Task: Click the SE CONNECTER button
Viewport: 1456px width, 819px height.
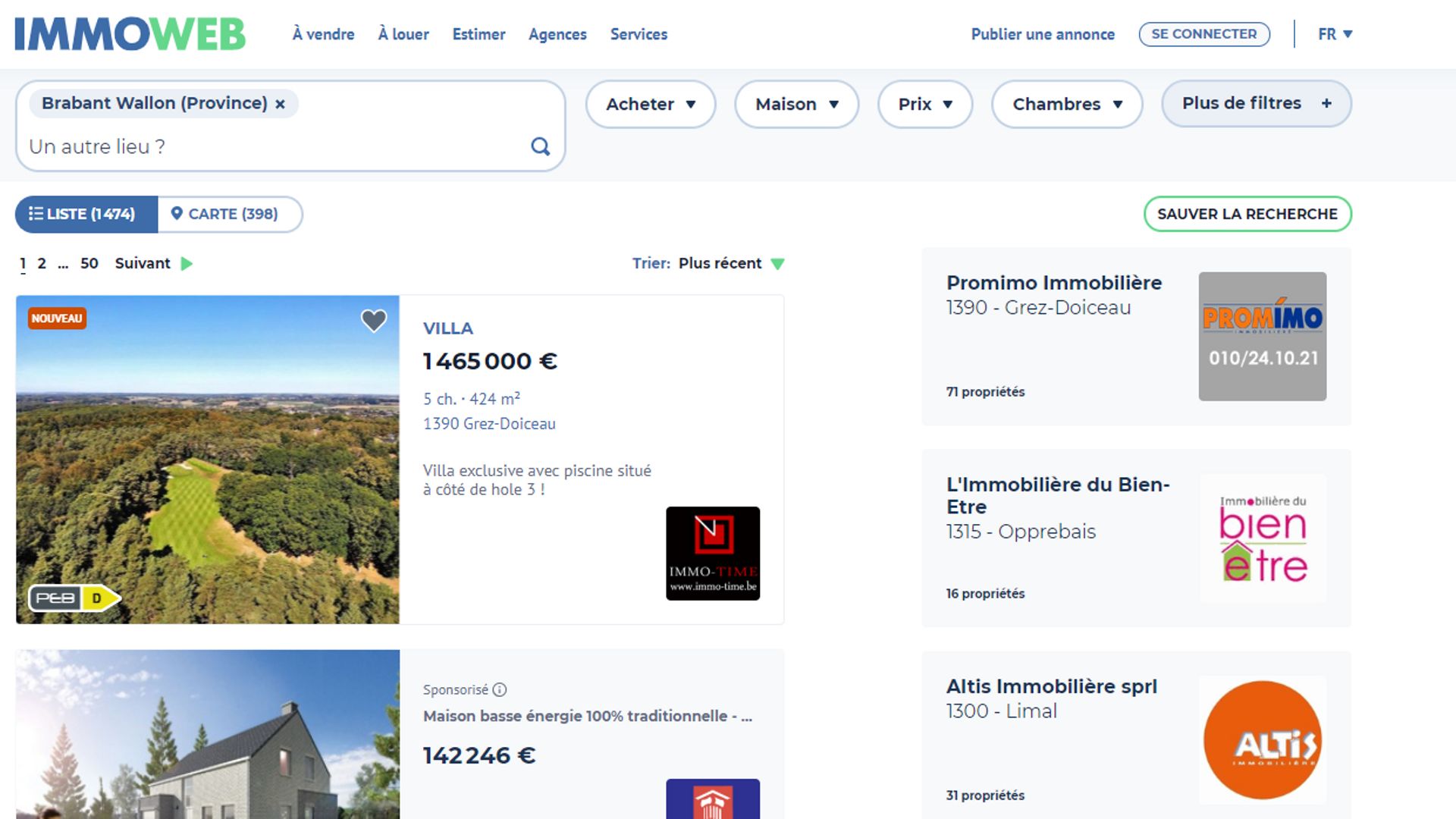Action: click(1203, 33)
